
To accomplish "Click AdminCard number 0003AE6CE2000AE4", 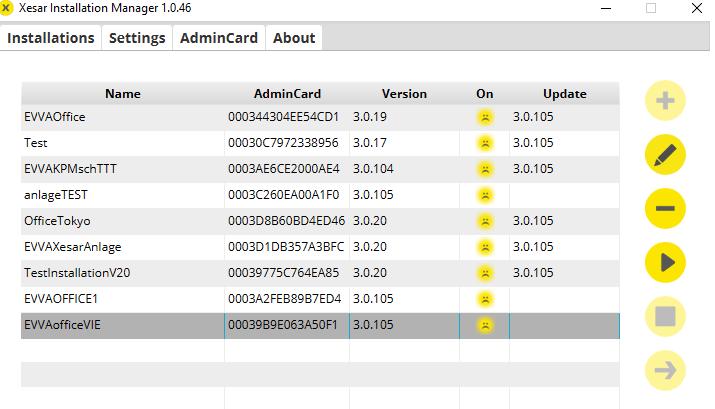I will [284, 169].
